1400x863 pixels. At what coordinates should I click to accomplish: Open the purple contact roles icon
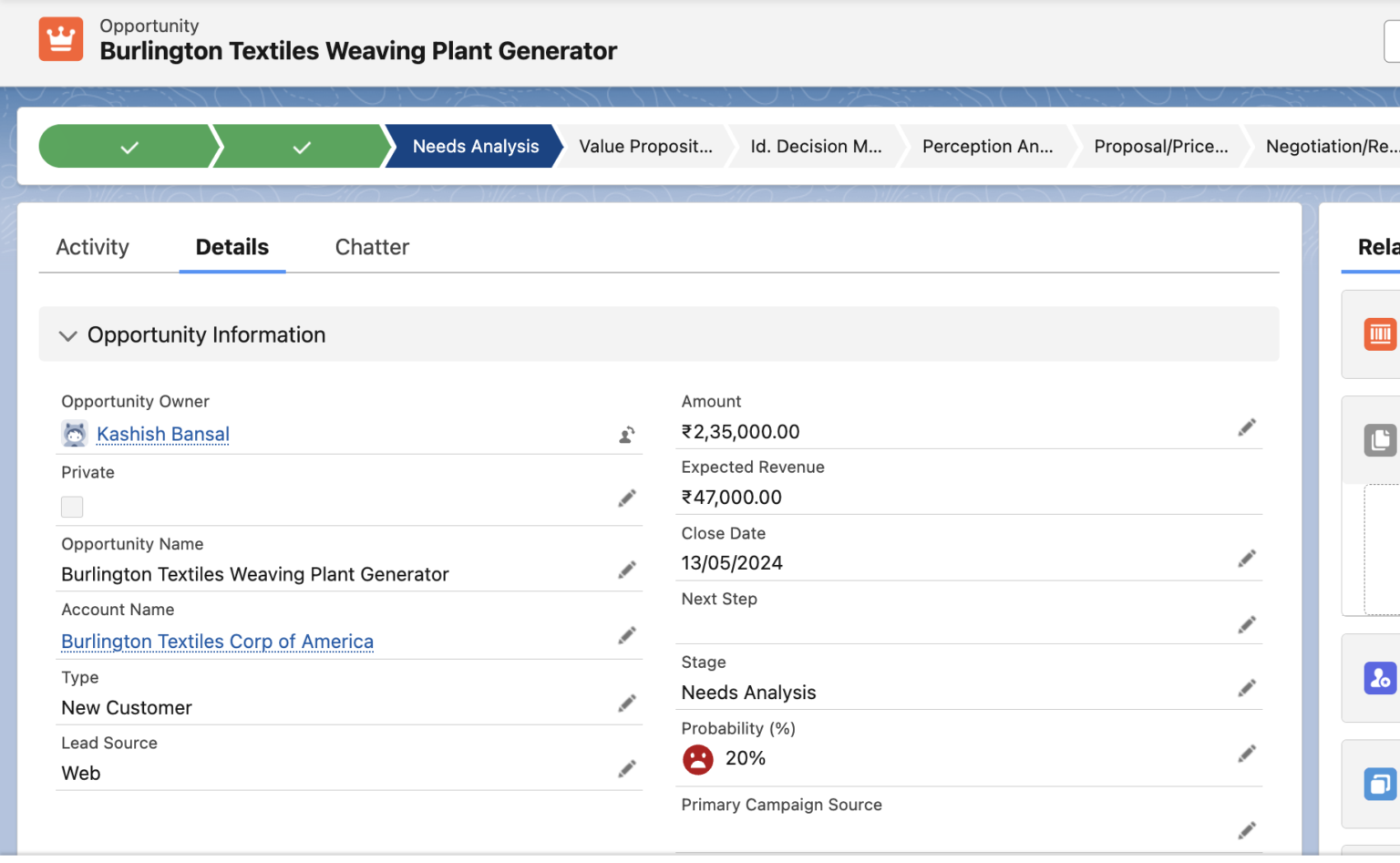[x=1380, y=678]
